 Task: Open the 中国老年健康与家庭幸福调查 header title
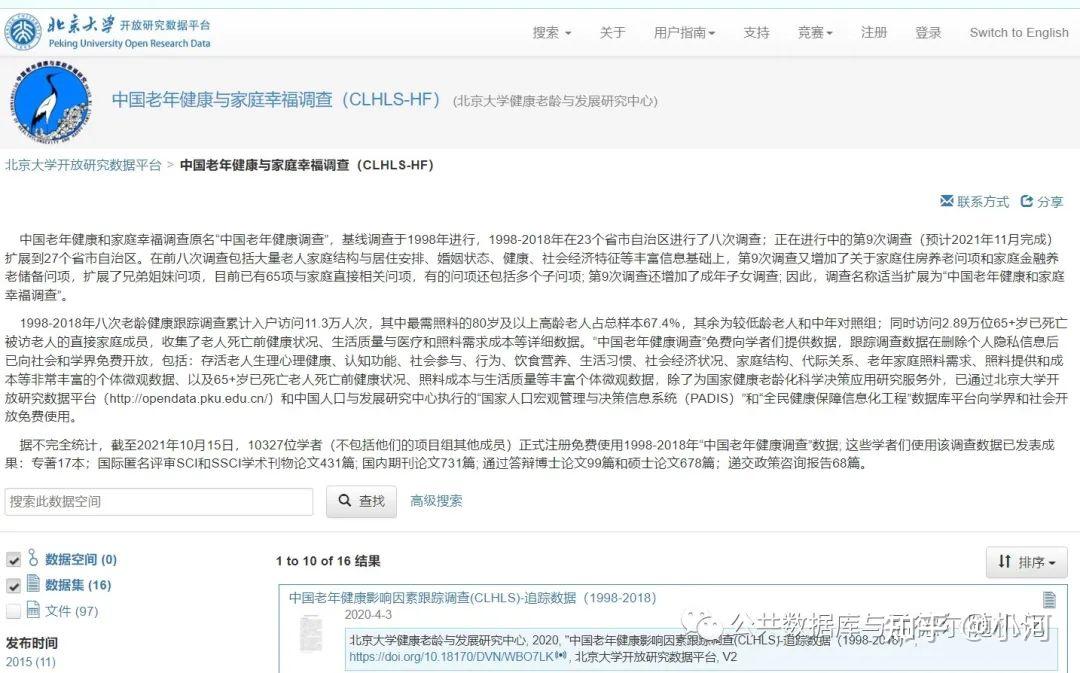click(276, 100)
